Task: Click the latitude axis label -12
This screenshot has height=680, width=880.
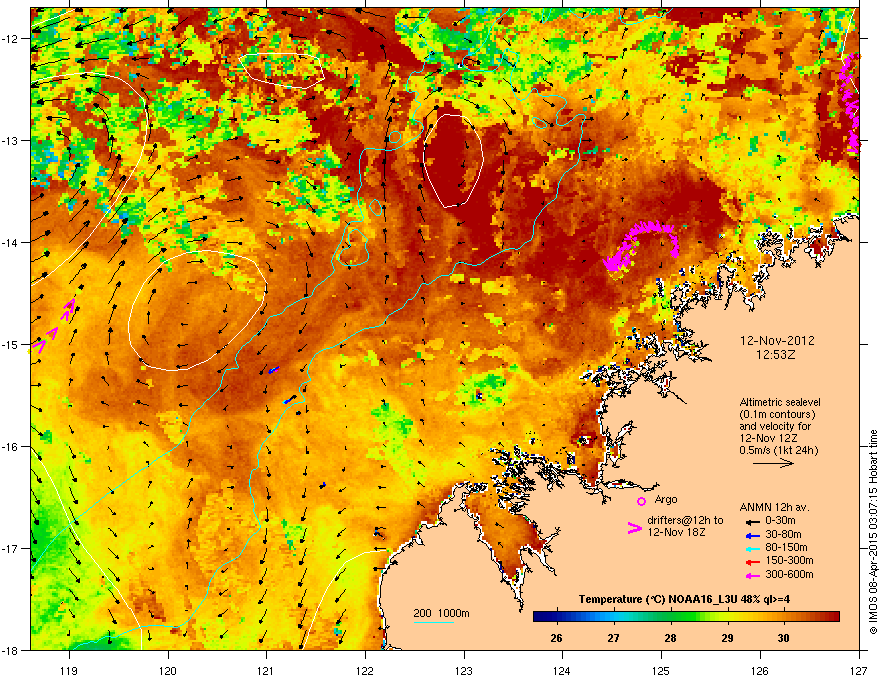Action: [10, 38]
